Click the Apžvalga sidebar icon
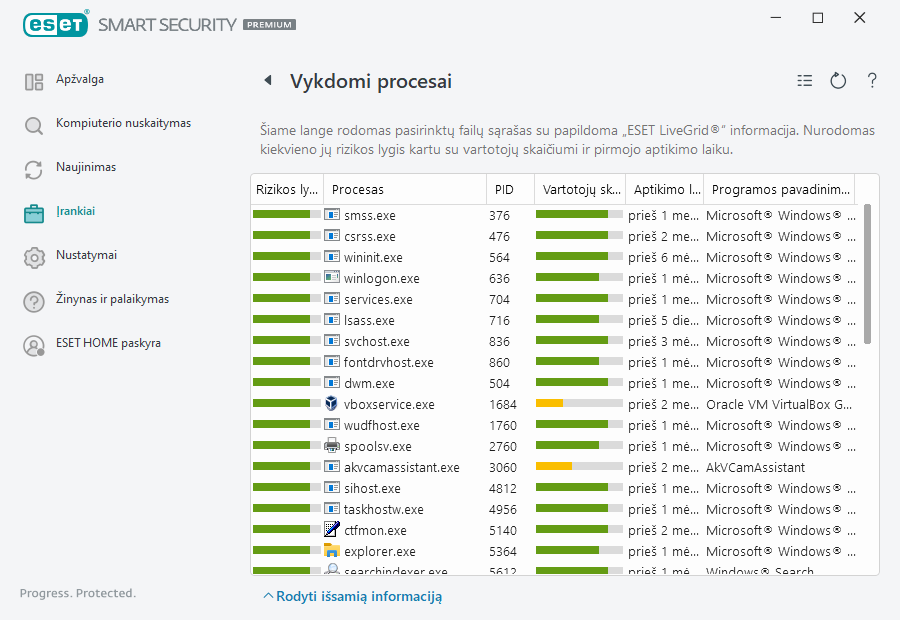The height and width of the screenshot is (620, 900). click(34, 81)
